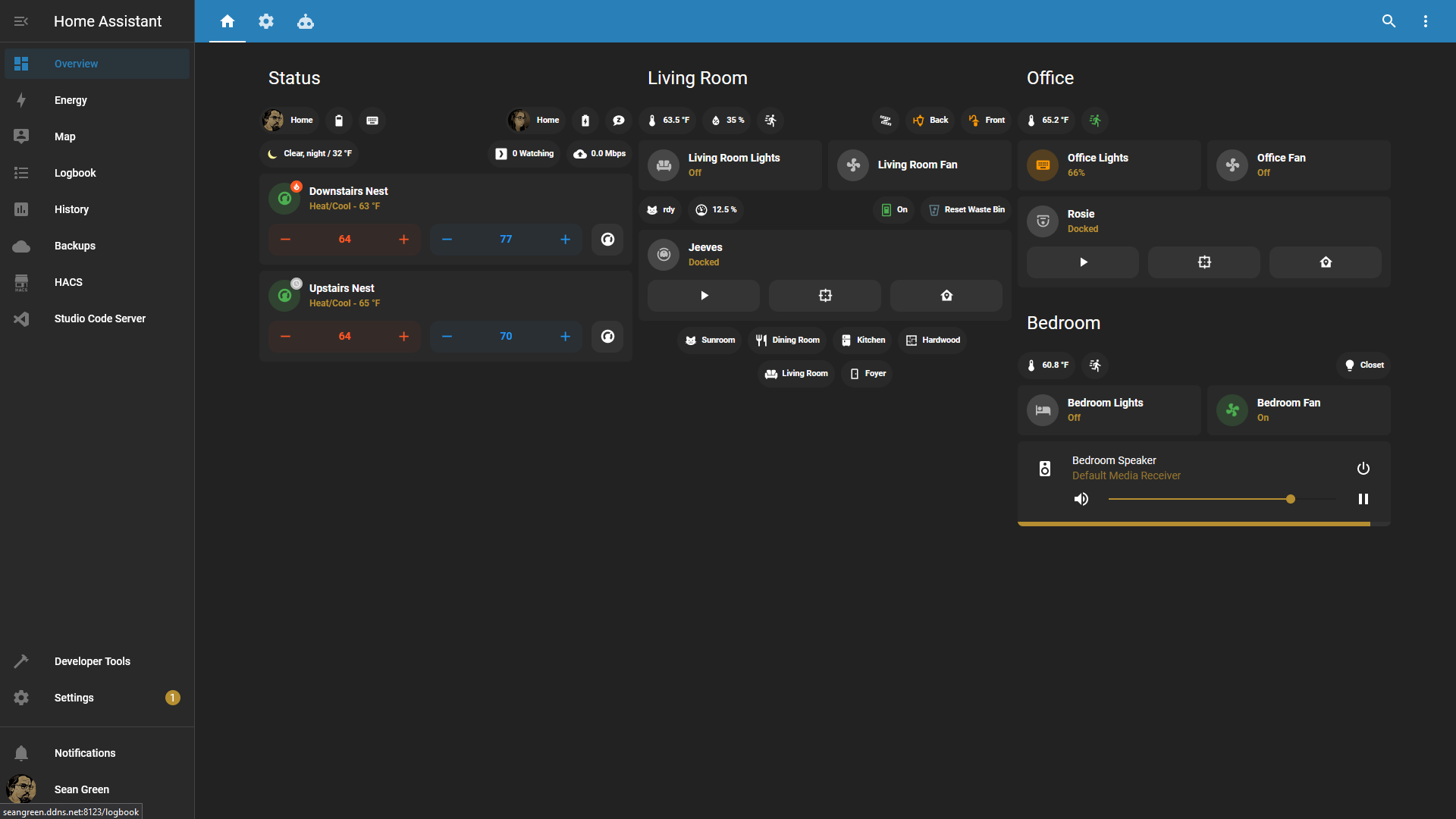Collapse the sidebar menu icon
The image size is (1456, 819).
coord(21,21)
